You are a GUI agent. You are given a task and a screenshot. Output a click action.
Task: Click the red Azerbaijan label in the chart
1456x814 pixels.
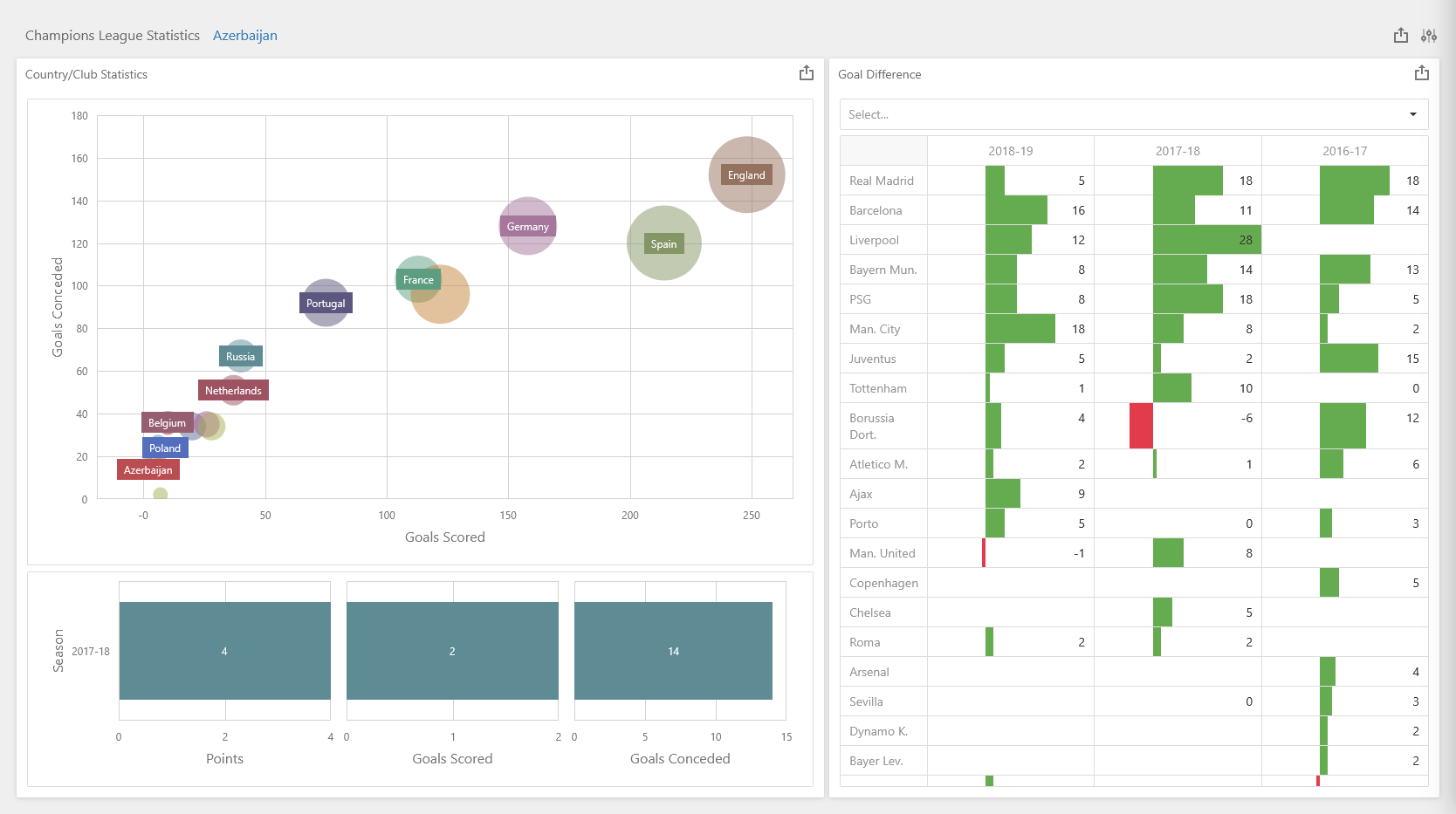tap(148, 470)
